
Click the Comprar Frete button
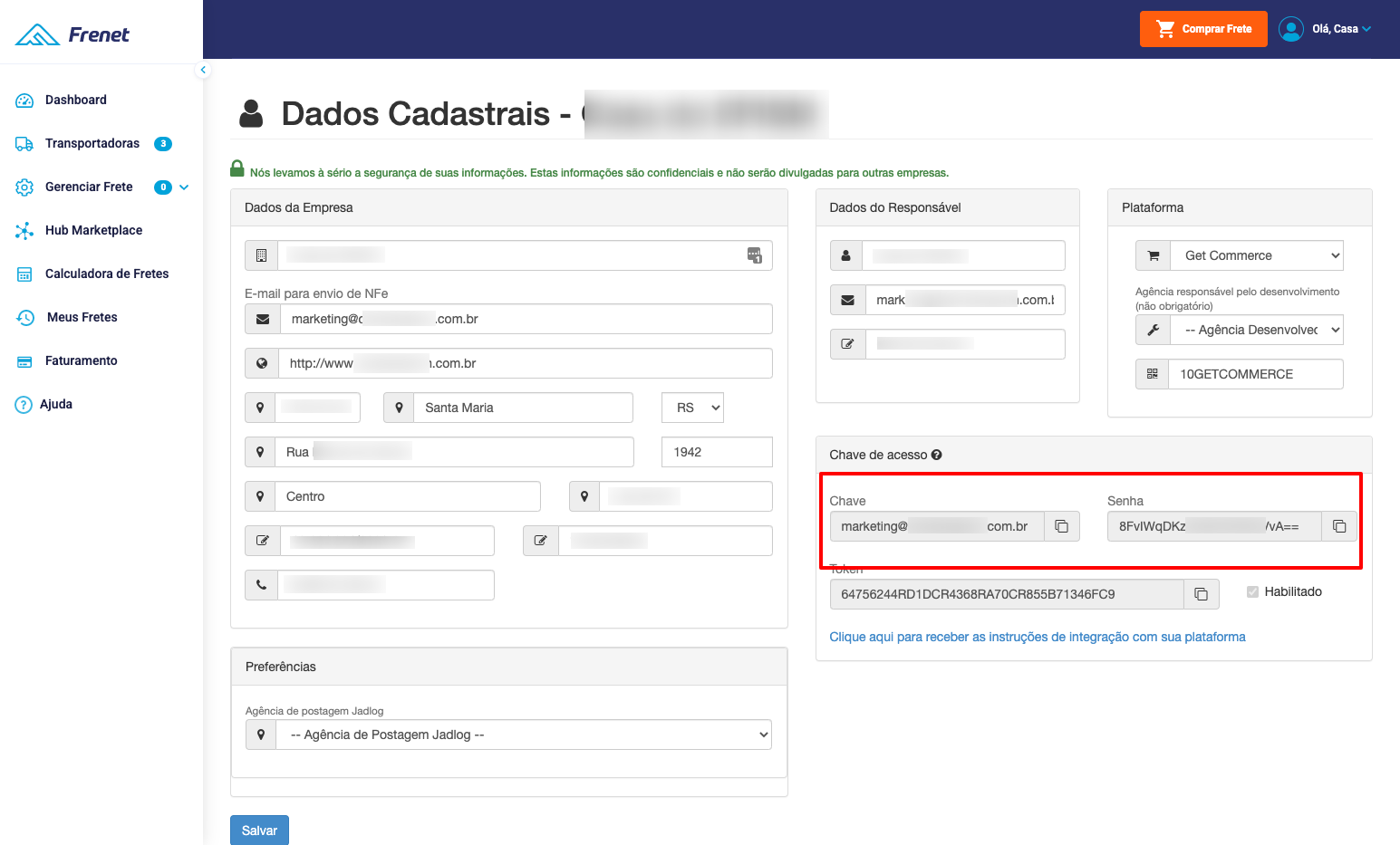point(1202,29)
